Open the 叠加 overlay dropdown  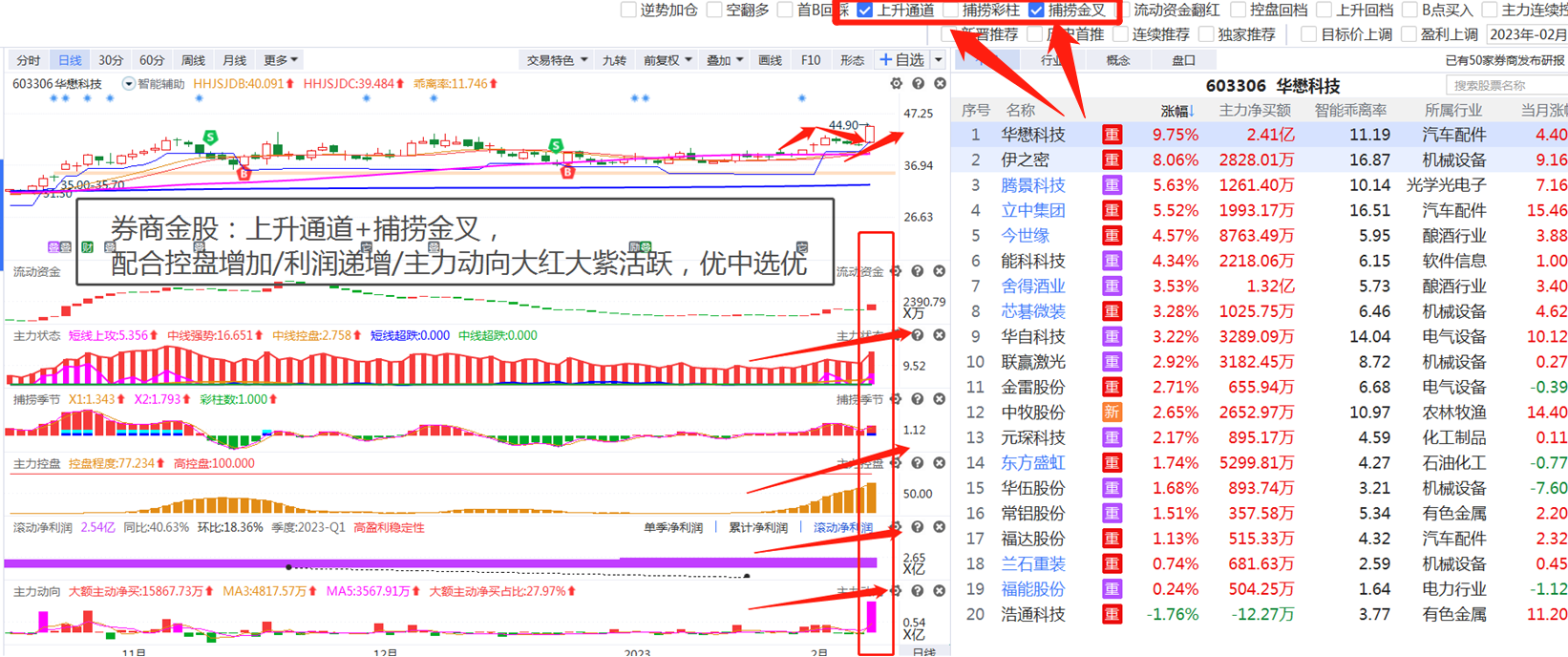tap(725, 60)
